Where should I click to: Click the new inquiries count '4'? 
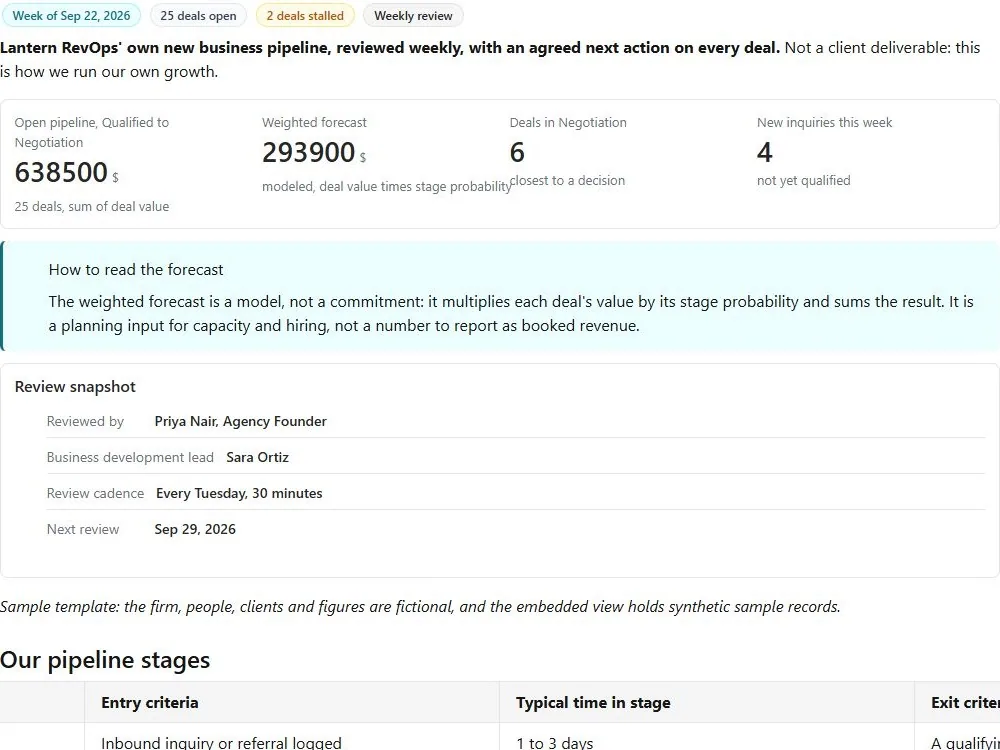pos(765,152)
